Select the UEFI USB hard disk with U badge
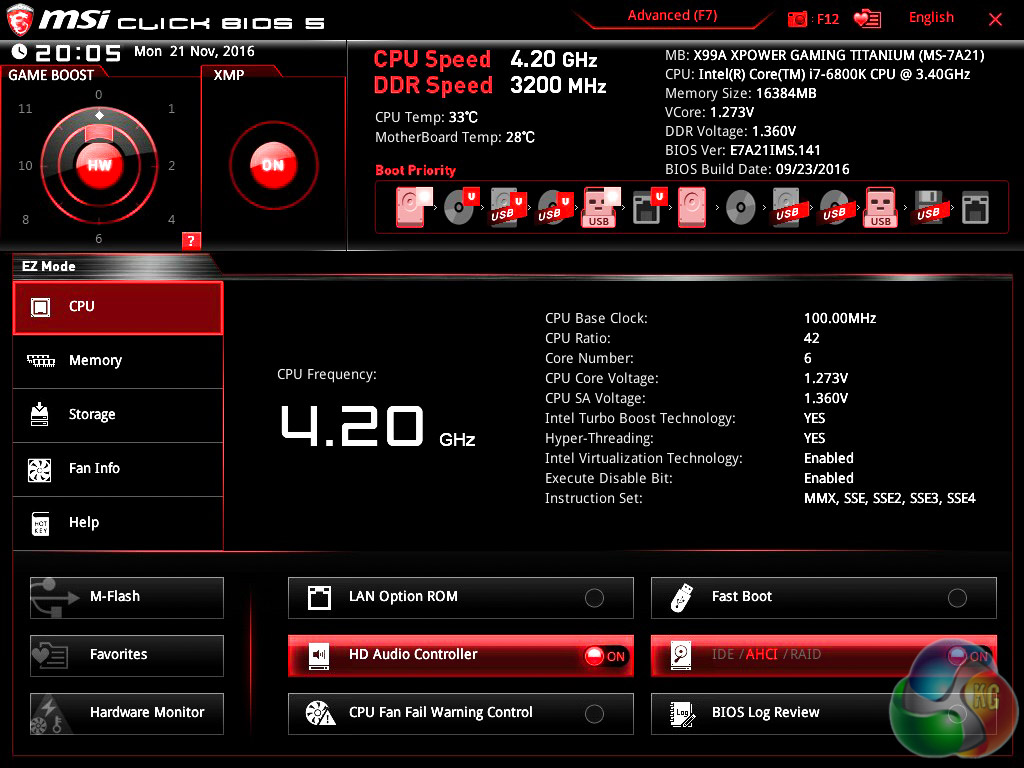Viewport: 1024px width, 768px height. (507, 207)
